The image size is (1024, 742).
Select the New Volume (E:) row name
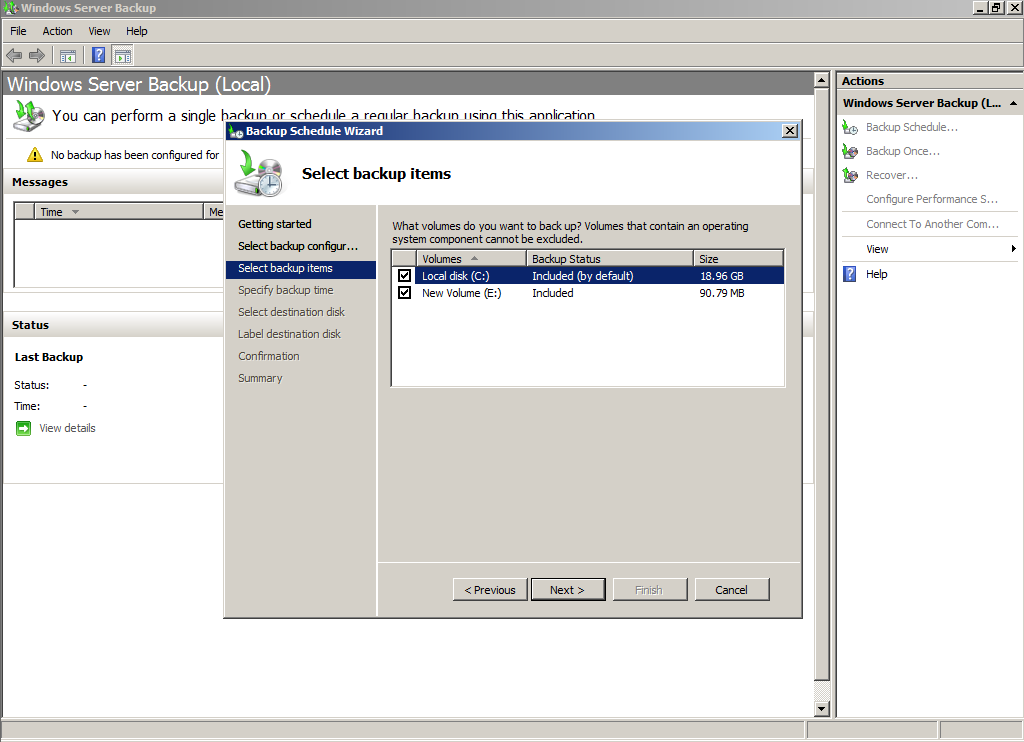[462, 293]
